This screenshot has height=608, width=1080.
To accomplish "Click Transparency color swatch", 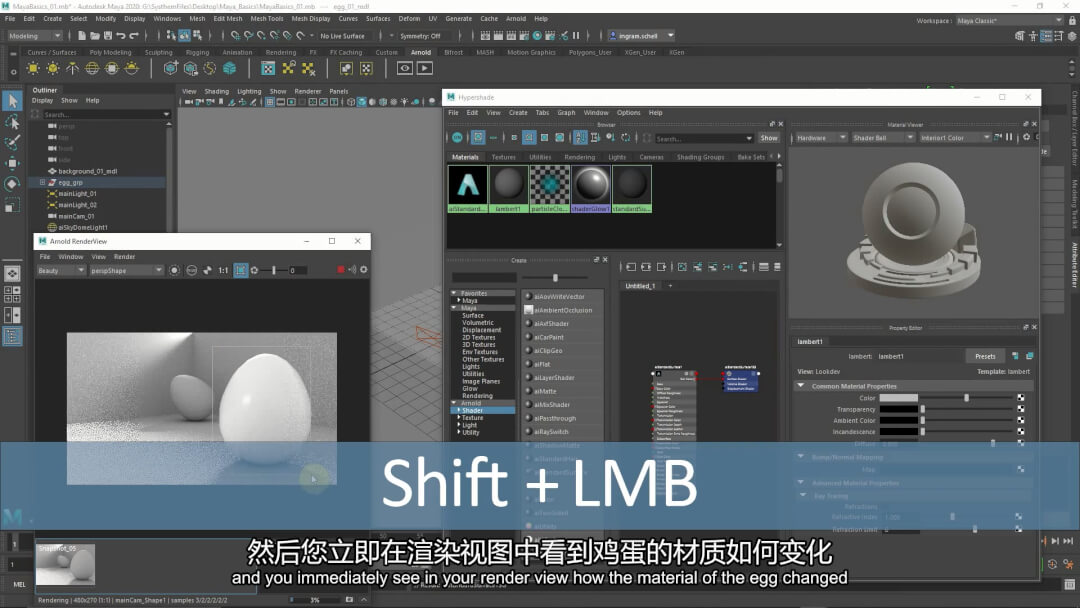I will 898,409.
